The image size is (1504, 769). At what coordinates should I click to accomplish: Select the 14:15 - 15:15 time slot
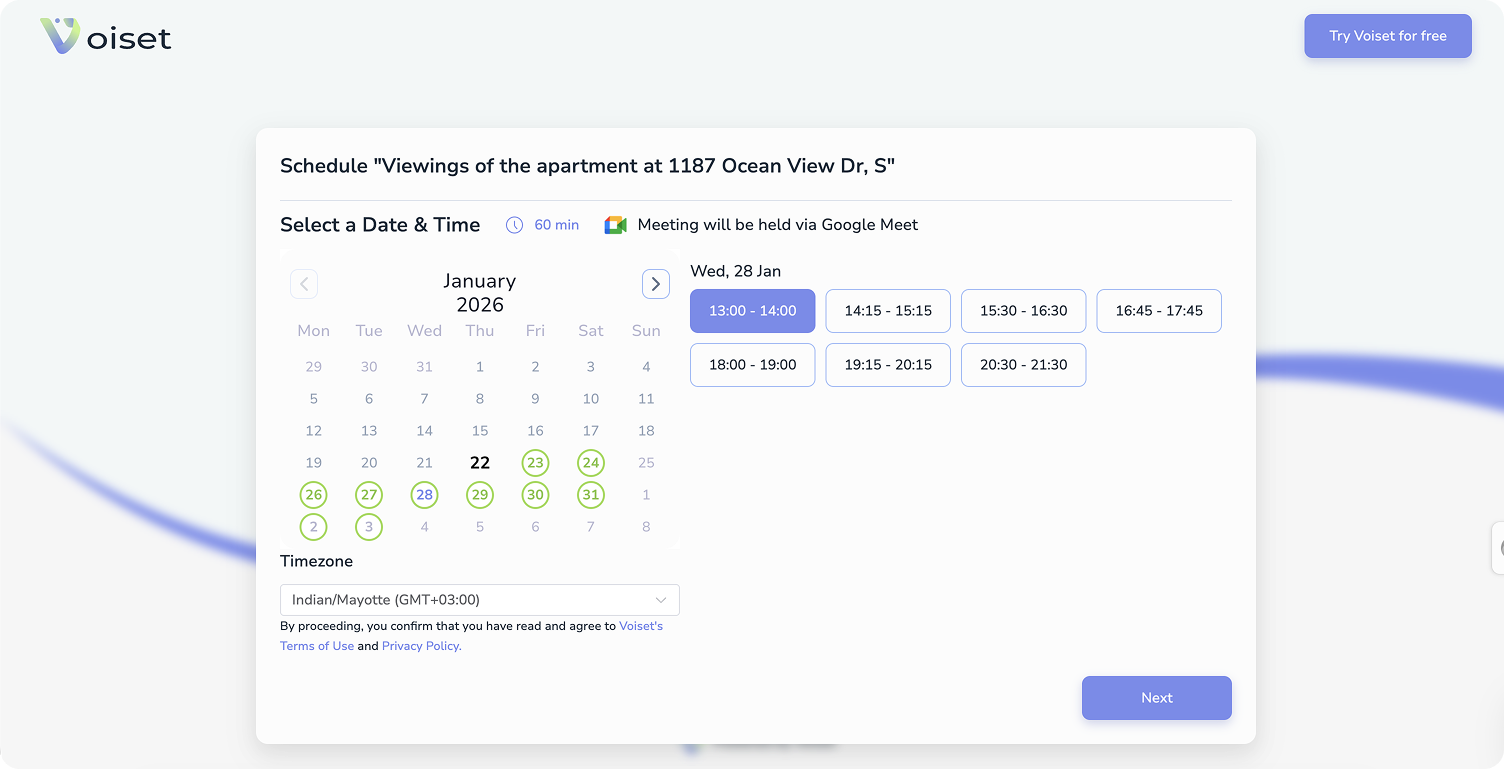pos(887,311)
